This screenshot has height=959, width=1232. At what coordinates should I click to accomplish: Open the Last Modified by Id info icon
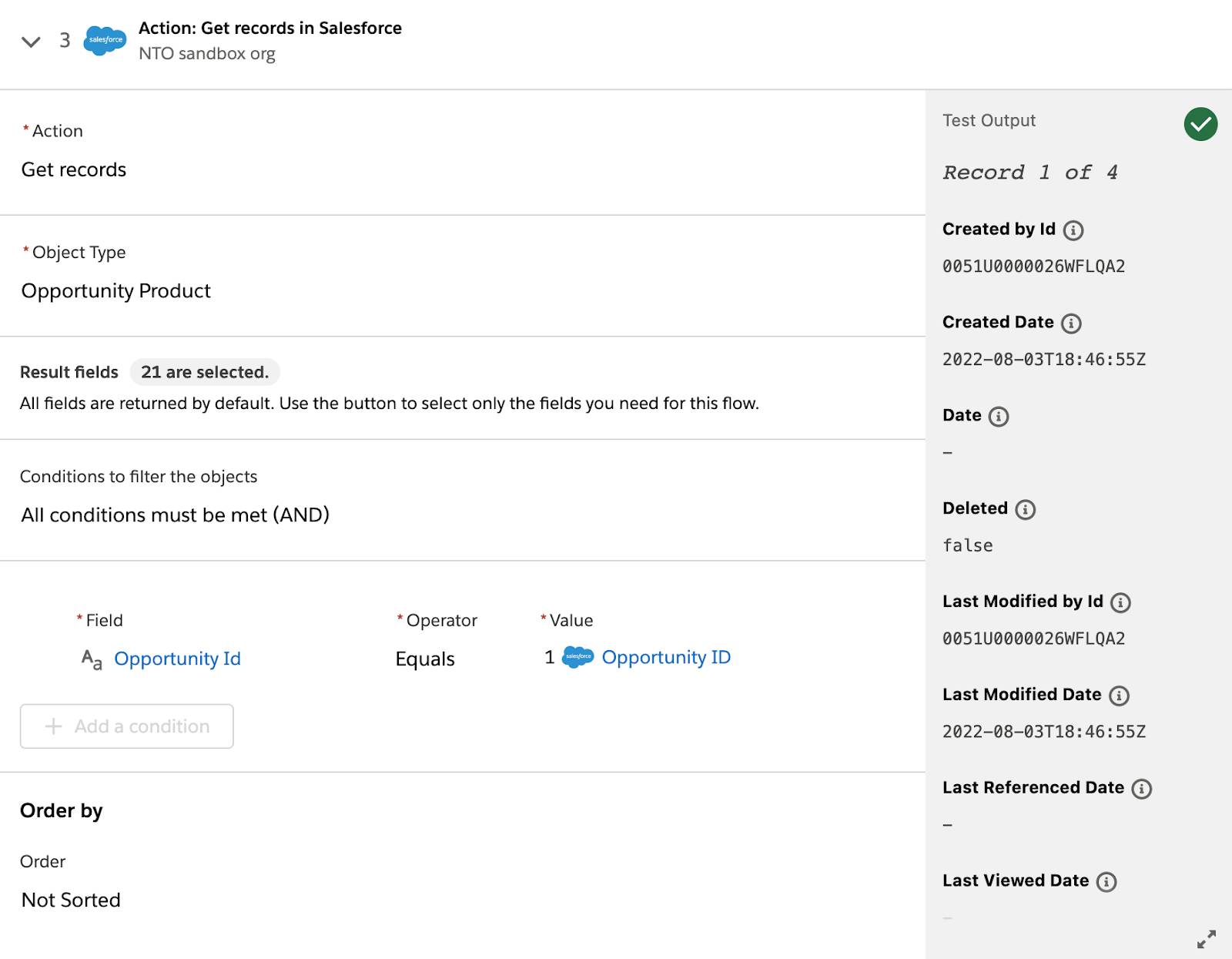click(x=1121, y=603)
